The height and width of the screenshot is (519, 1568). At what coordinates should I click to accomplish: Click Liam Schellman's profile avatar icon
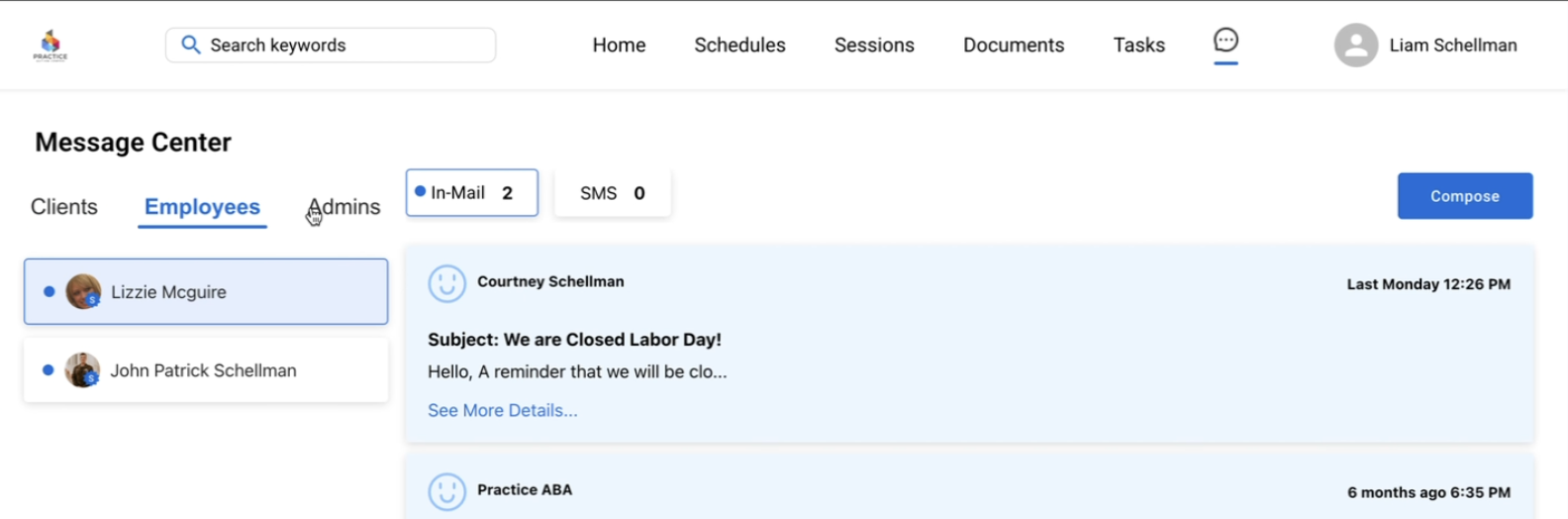tap(1355, 46)
